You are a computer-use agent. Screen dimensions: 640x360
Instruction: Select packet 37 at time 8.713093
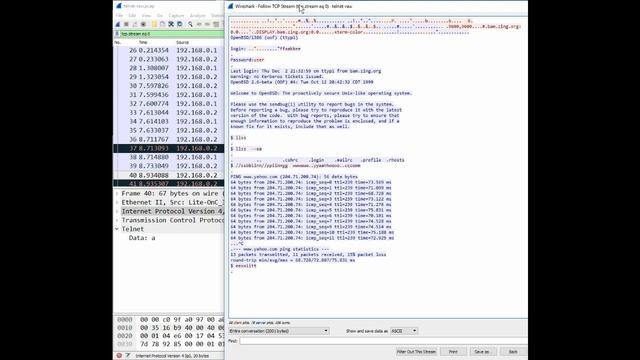coord(169,148)
